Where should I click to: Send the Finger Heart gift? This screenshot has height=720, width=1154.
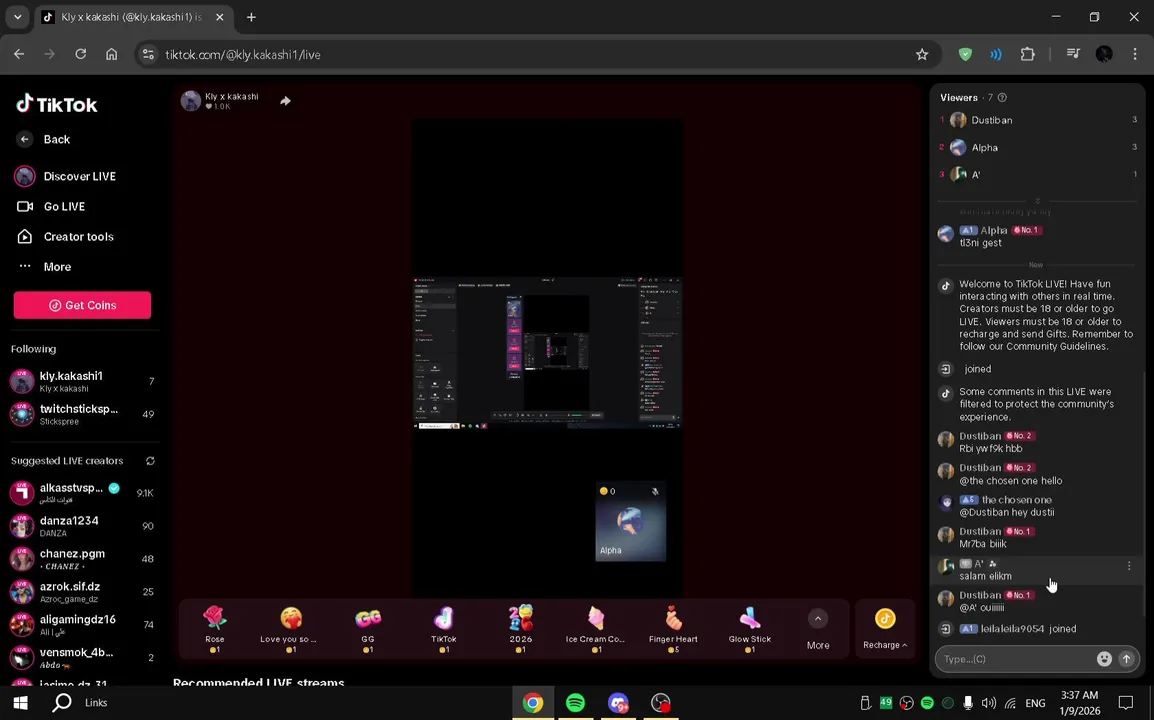(x=673, y=628)
